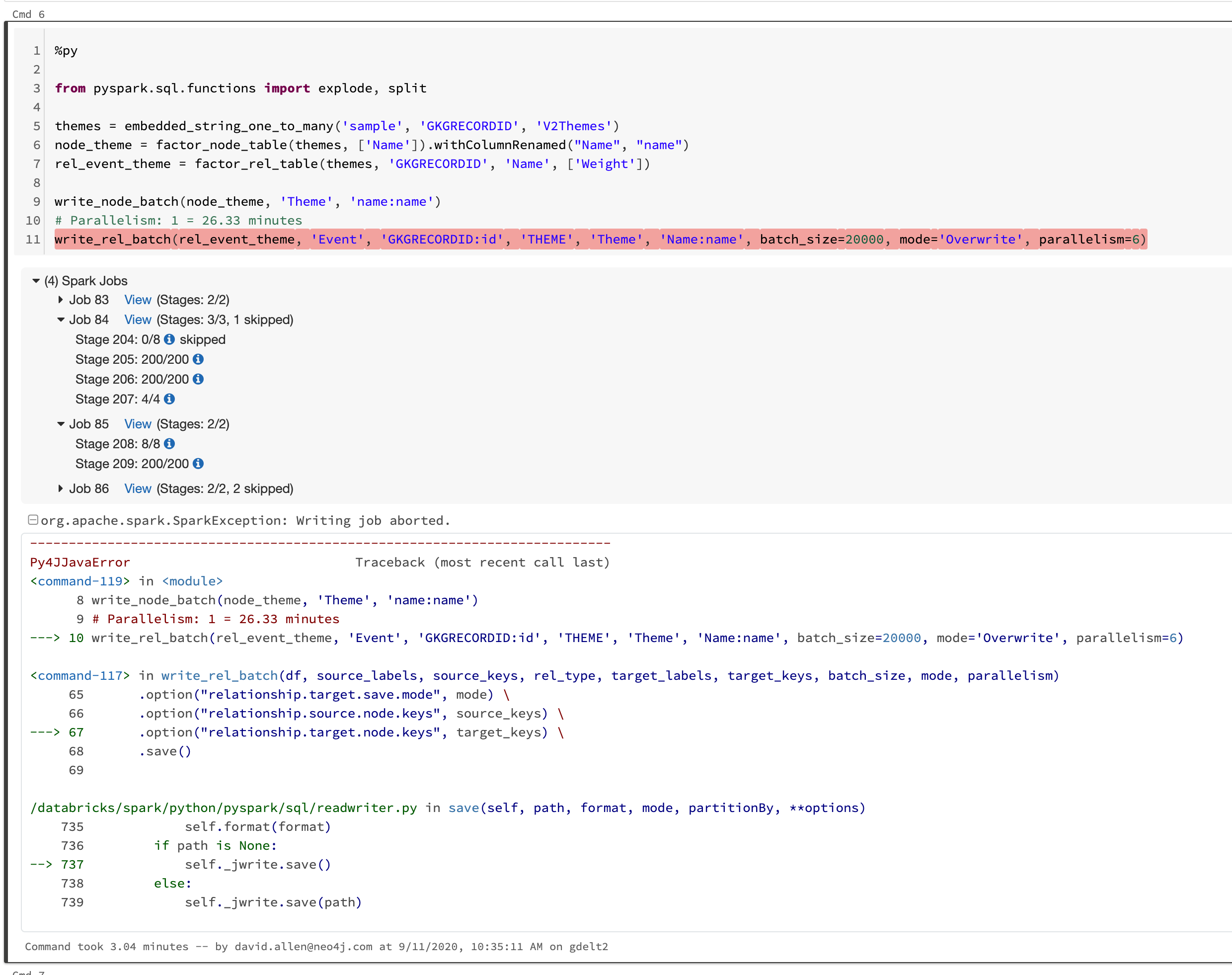Open stage details via Stage 204 info icon

[169, 339]
